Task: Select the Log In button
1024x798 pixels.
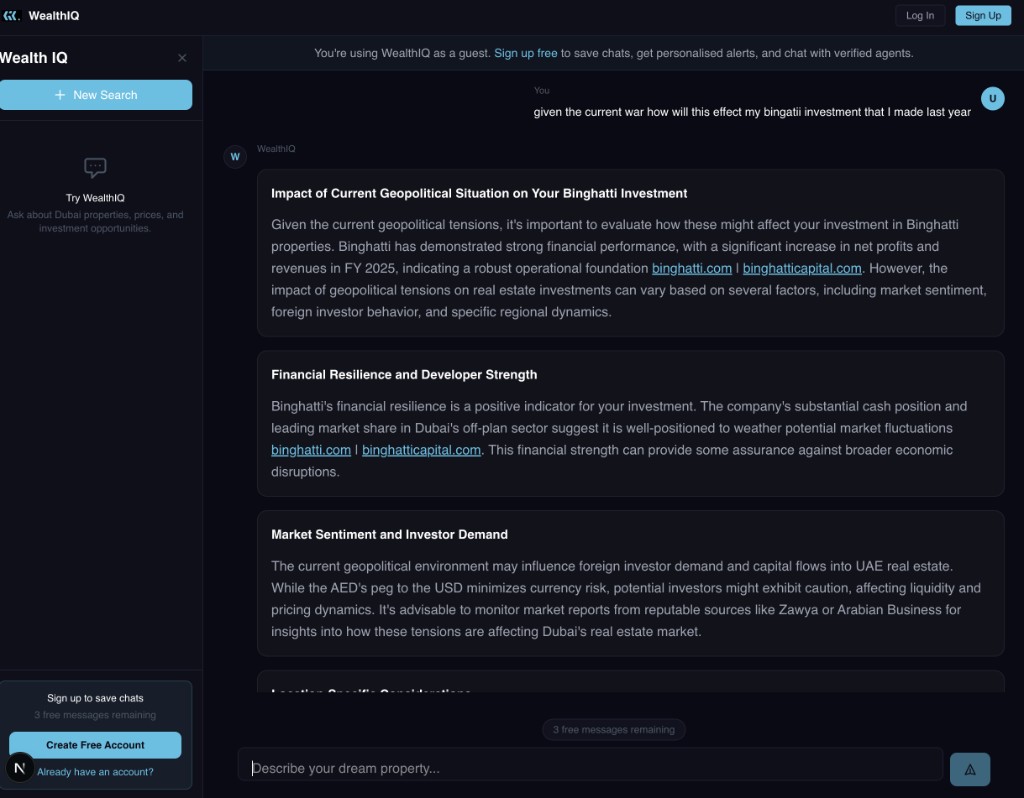Action: pos(920,15)
